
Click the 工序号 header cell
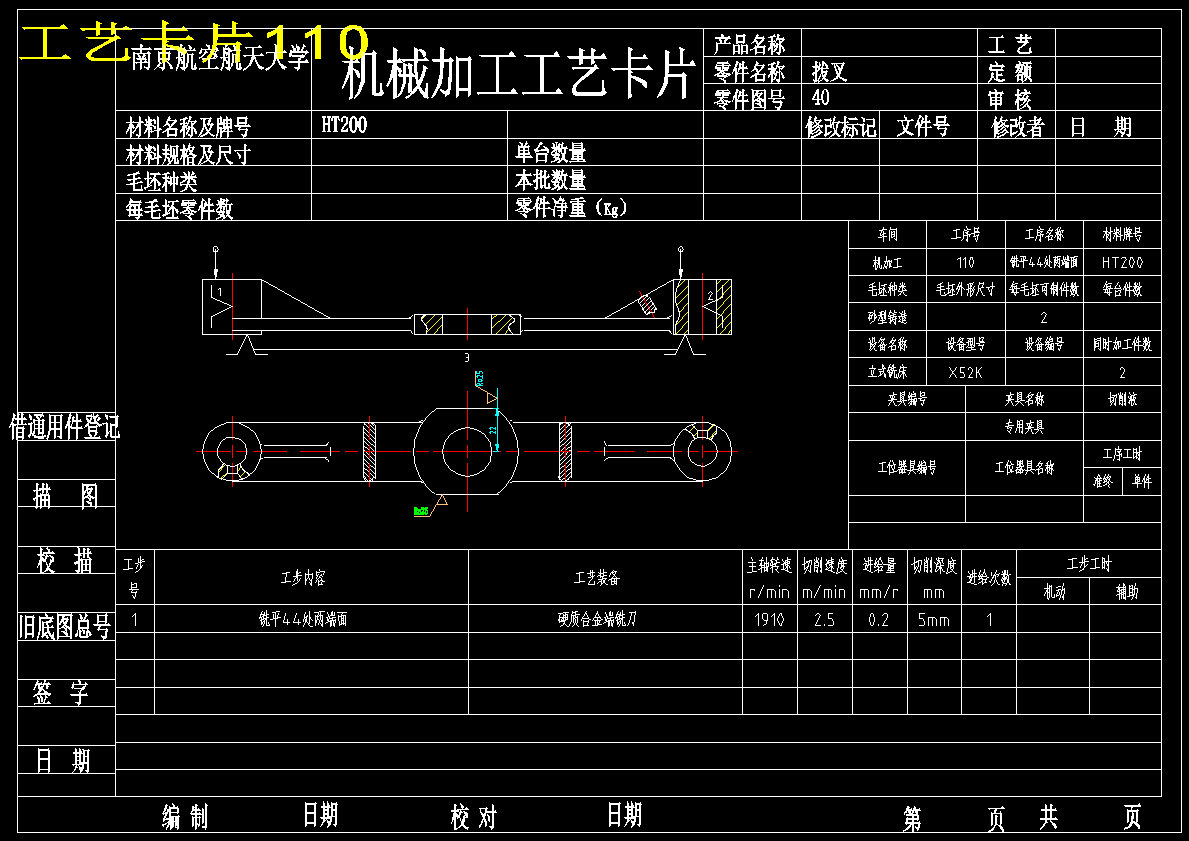click(965, 234)
